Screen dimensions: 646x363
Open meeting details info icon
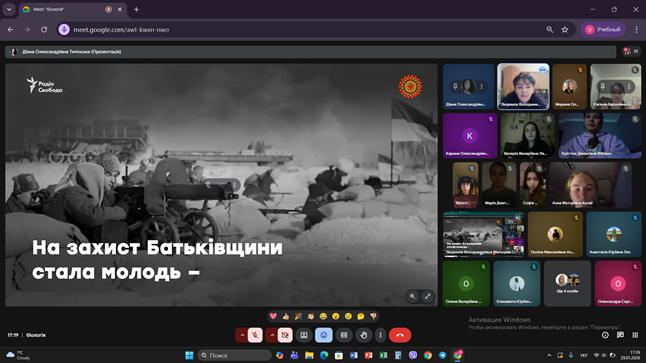pos(605,335)
